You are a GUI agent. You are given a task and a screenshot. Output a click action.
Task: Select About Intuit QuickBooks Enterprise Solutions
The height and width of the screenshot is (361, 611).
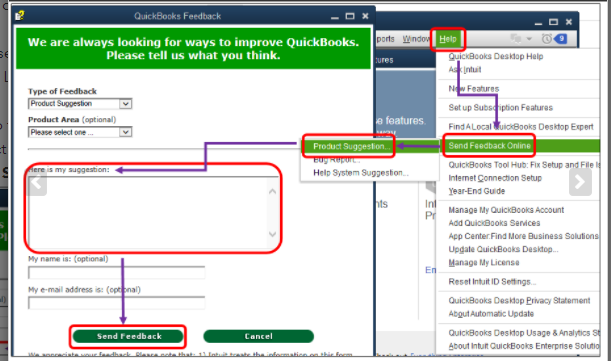524,346
